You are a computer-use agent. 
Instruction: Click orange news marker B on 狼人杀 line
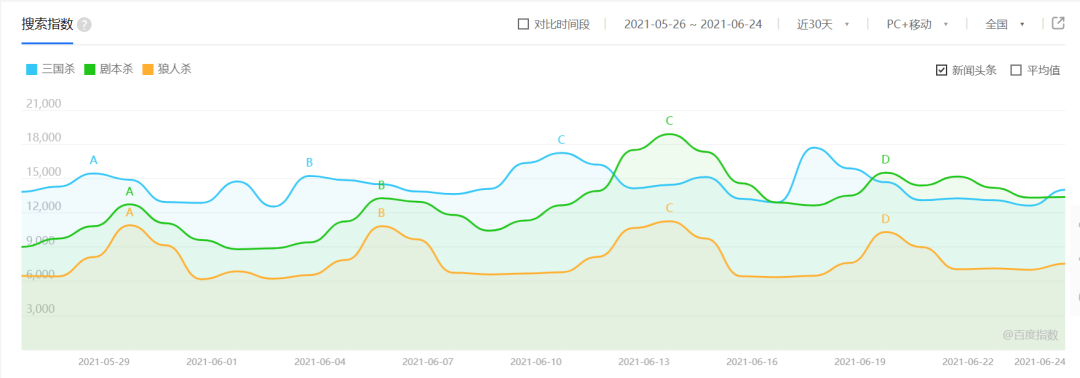point(381,213)
